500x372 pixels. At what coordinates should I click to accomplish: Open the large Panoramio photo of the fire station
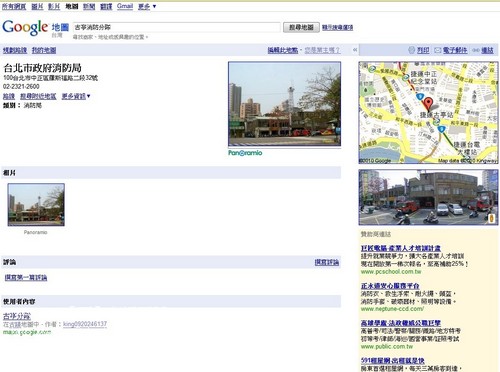click(x=284, y=104)
